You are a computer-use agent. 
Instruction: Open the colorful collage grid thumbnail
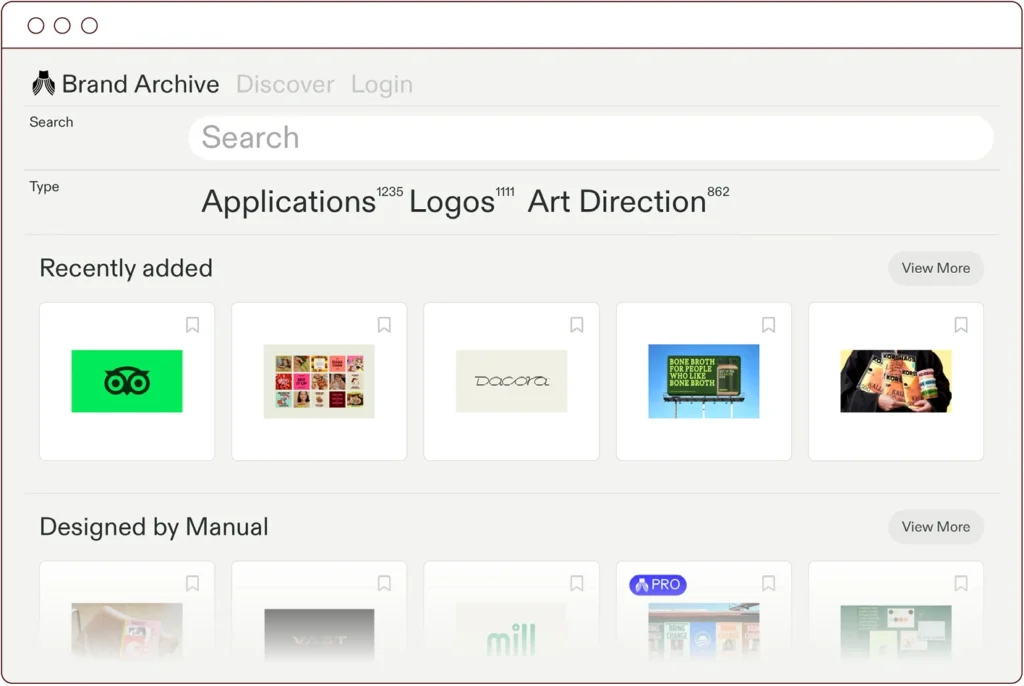pos(319,381)
